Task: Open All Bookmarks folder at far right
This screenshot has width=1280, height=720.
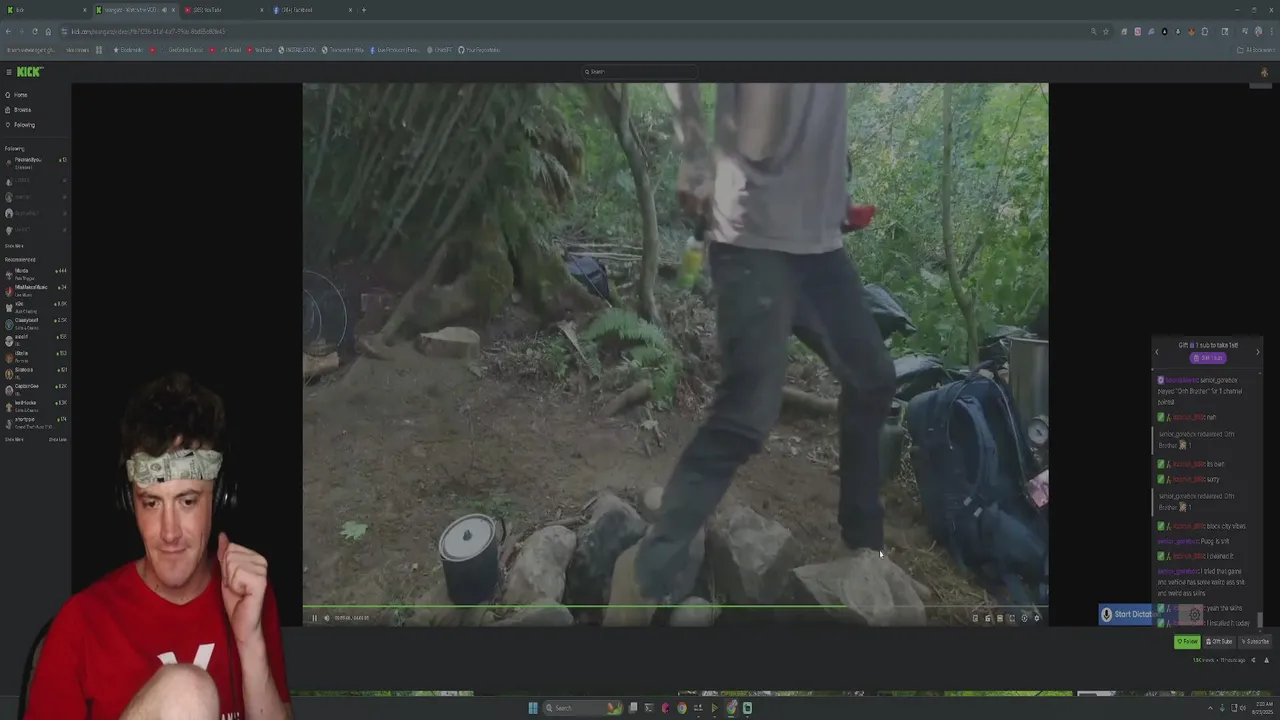Action: 1255,50
